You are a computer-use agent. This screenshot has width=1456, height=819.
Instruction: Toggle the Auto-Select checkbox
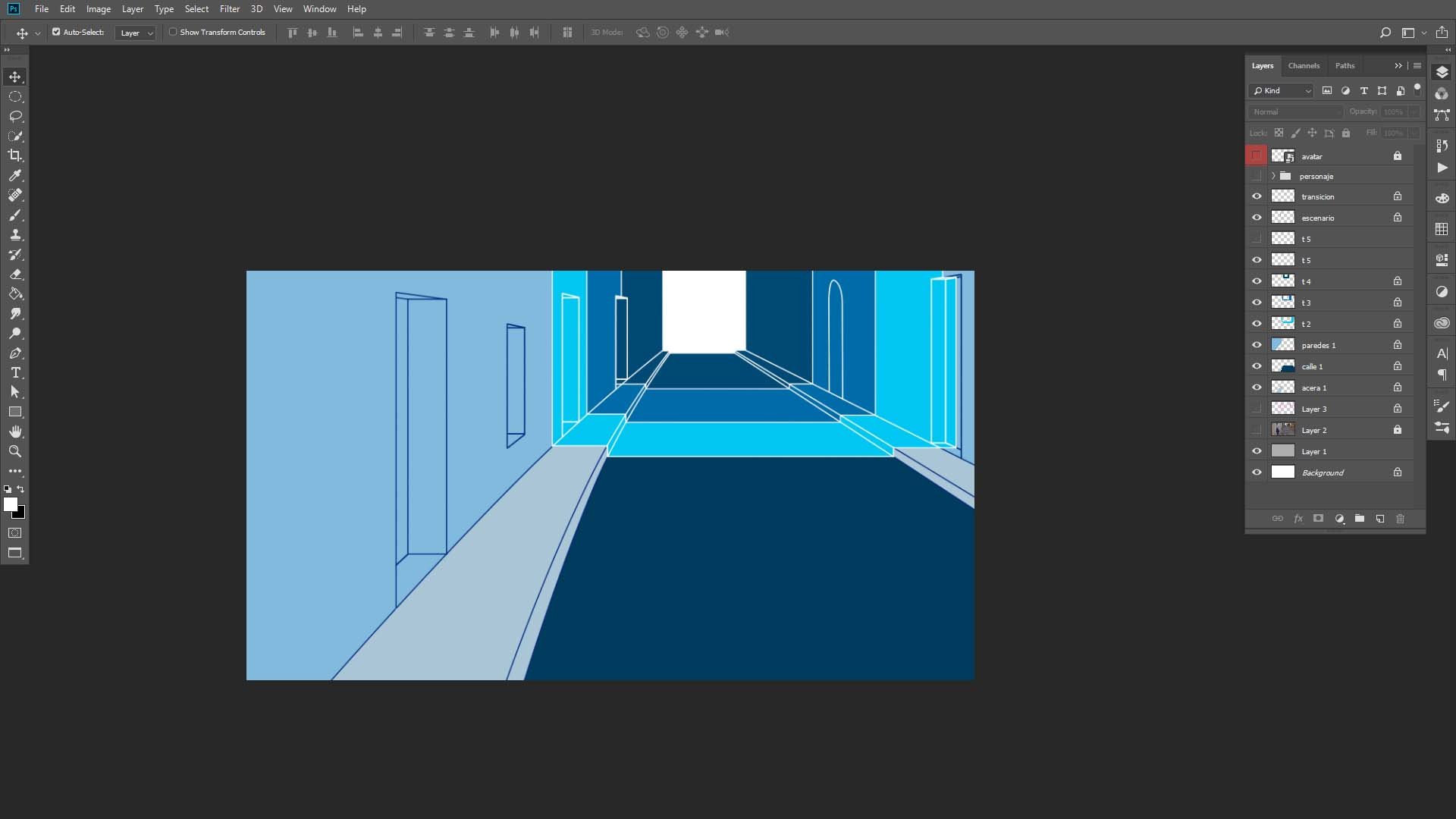(x=56, y=32)
